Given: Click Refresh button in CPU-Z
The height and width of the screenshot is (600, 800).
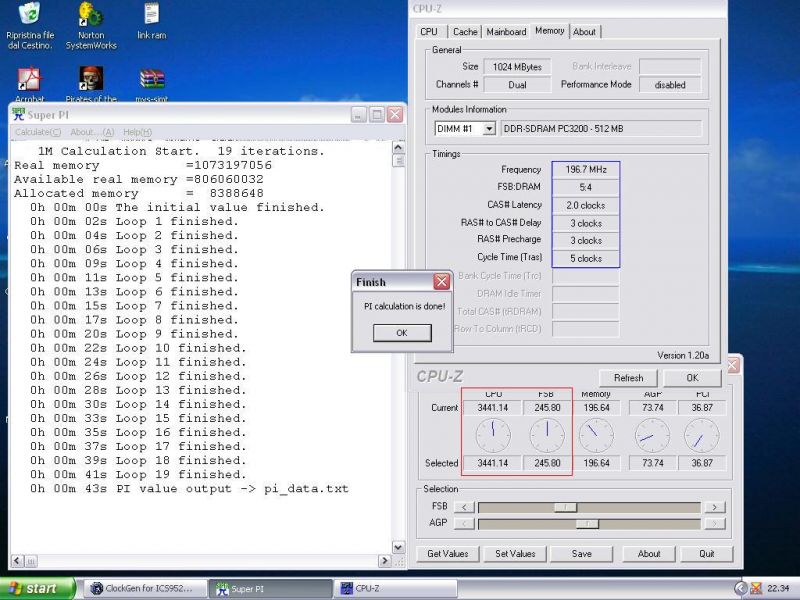Looking at the screenshot, I should (x=629, y=378).
